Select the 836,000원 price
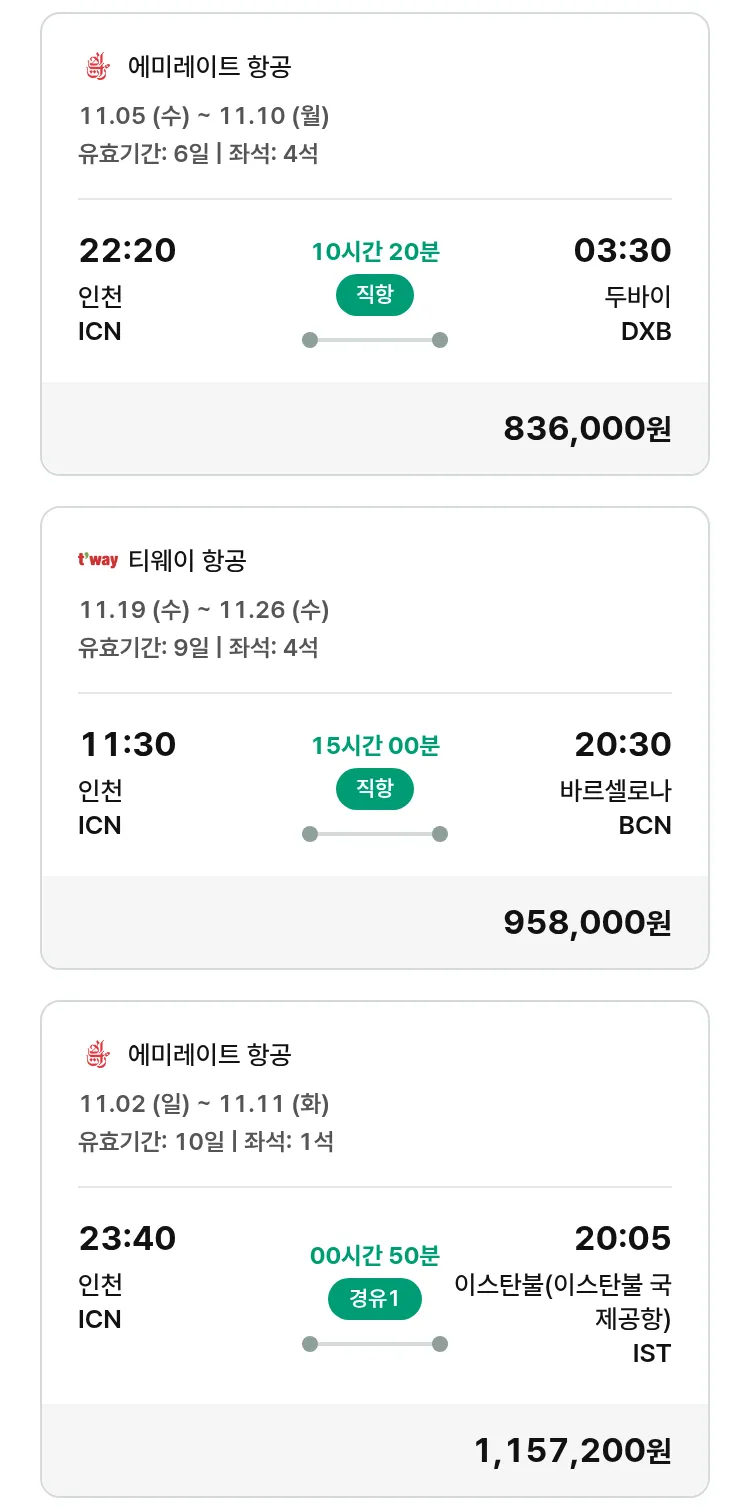The image size is (750, 1510). 587,429
